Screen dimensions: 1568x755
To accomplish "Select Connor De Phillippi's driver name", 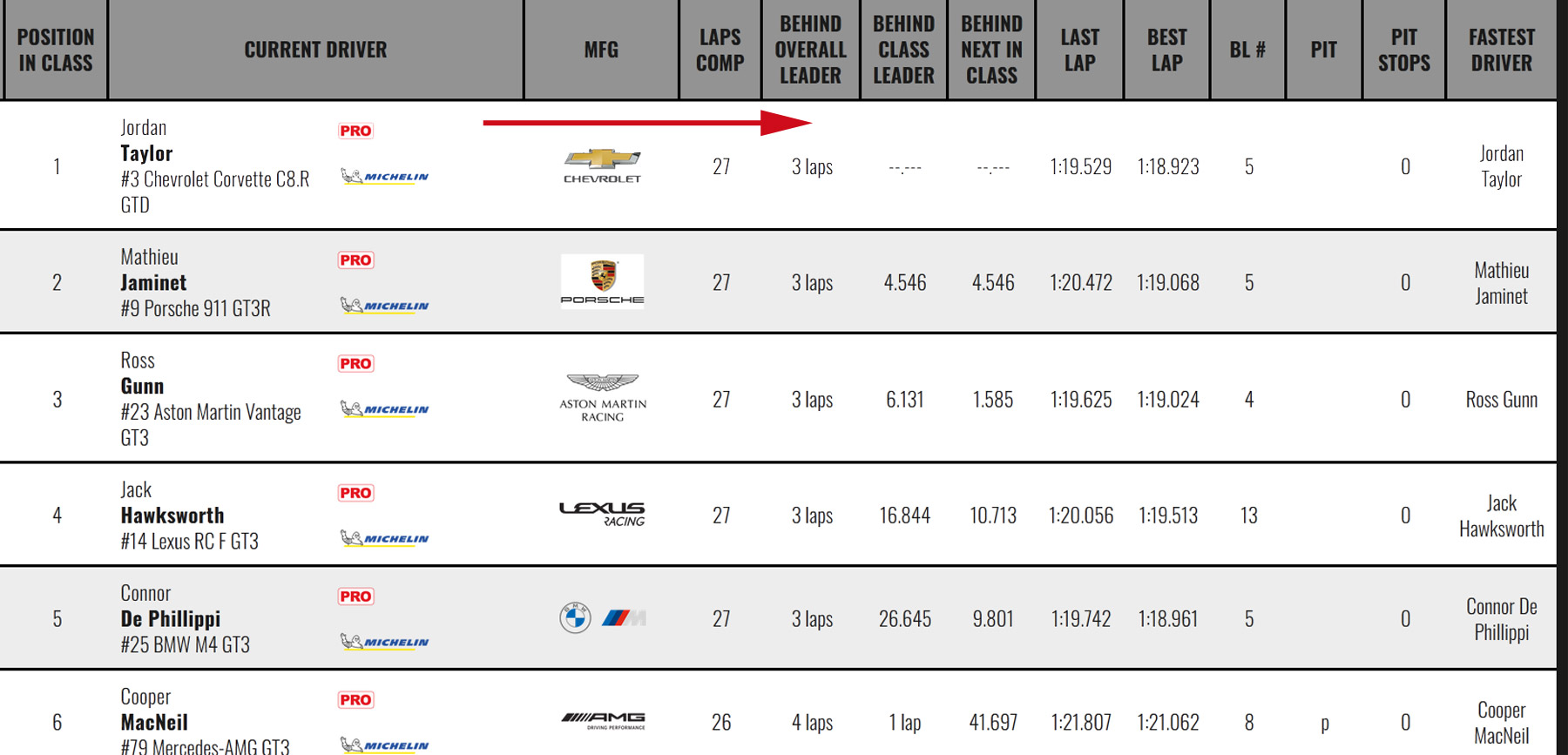I will [x=171, y=619].
